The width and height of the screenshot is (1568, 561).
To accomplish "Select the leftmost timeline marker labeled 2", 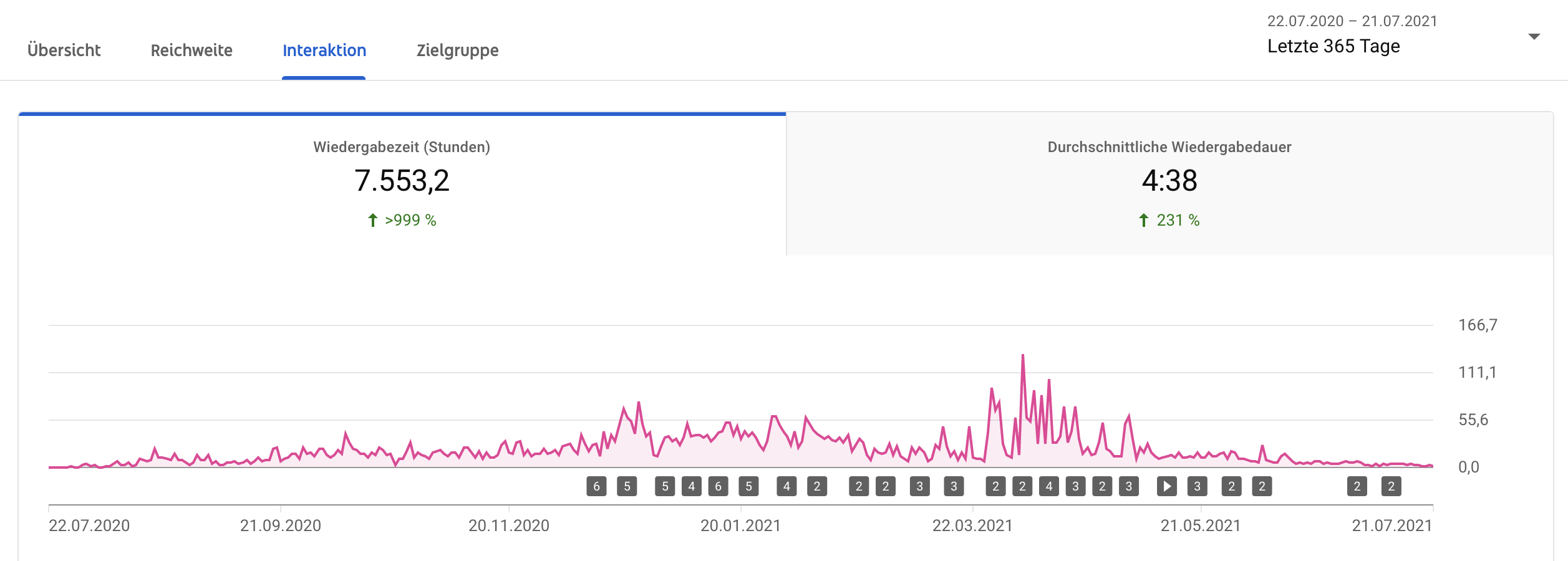I will click(817, 486).
